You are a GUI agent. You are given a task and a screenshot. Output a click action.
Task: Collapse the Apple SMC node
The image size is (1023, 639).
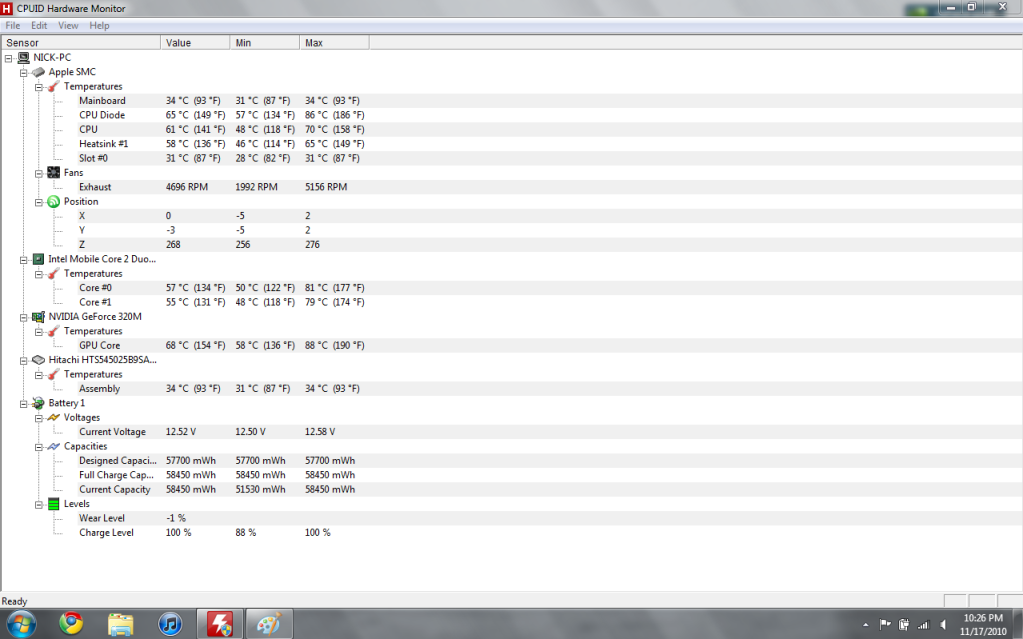[23, 72]
